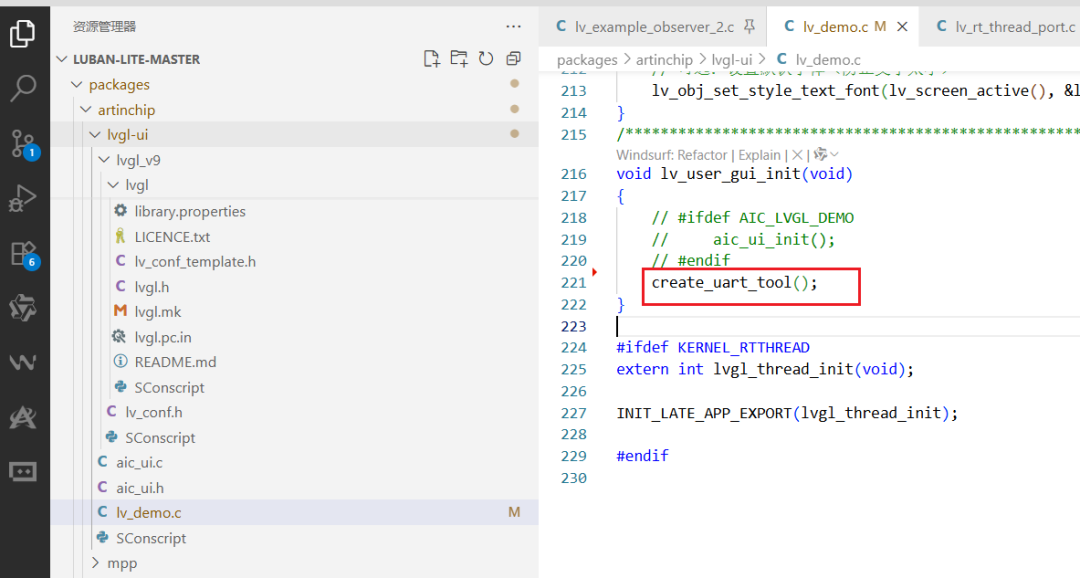1080x578 pixels.
Task: Open lv_conf_template.h file
Action: [x=294, y=262]
